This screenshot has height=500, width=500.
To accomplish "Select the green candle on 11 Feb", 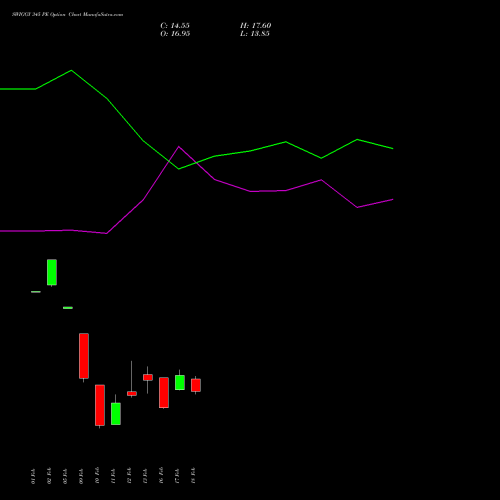I will [x=116, y=414].
